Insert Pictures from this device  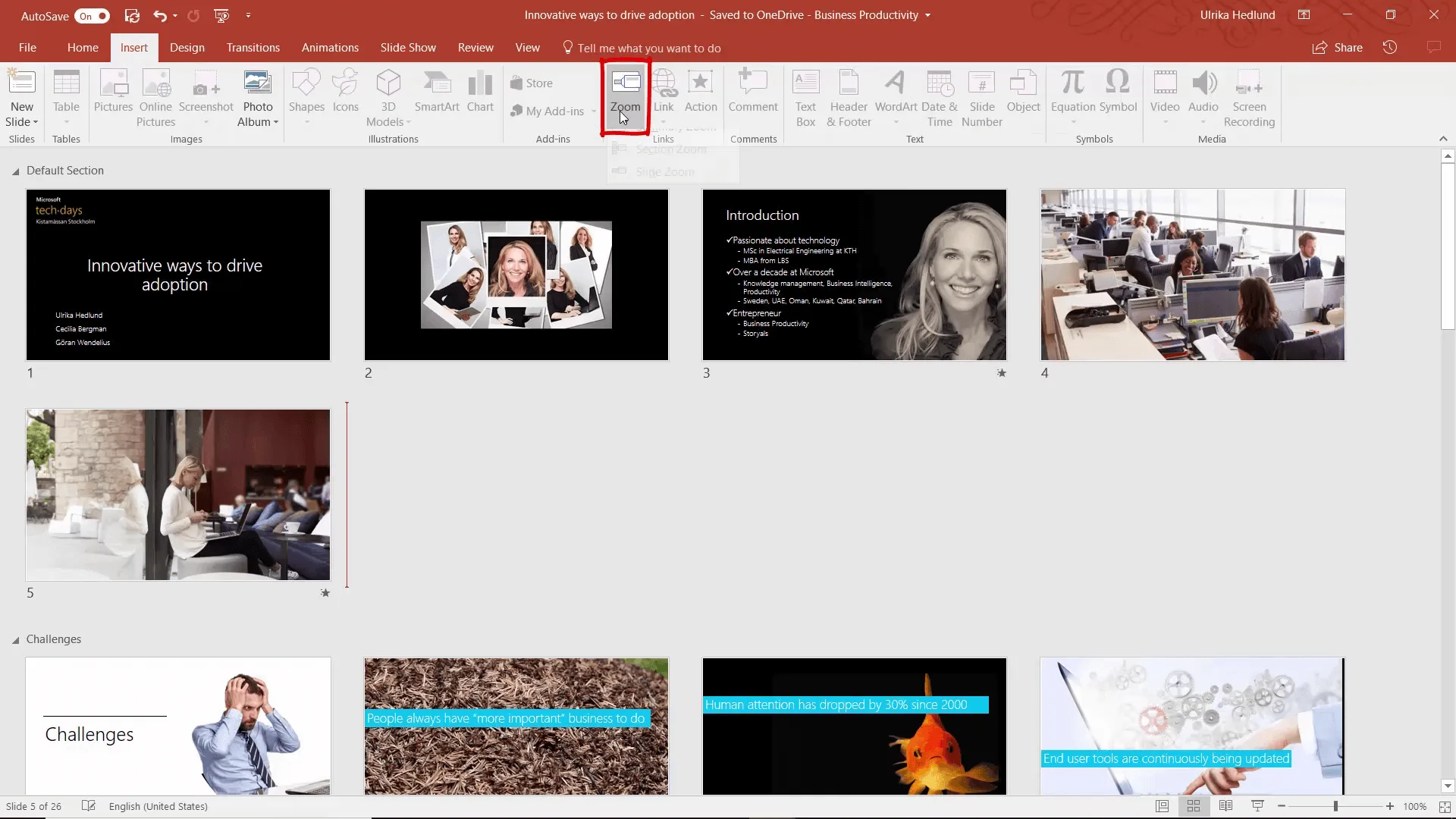[x=113, y=93]
